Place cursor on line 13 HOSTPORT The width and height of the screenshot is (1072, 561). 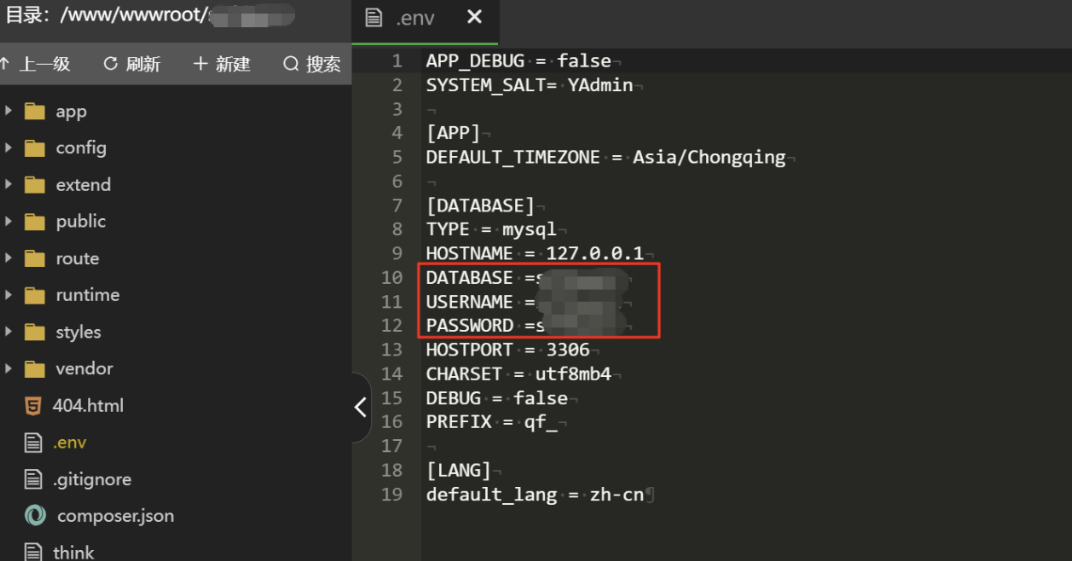[x=470, y=350]
